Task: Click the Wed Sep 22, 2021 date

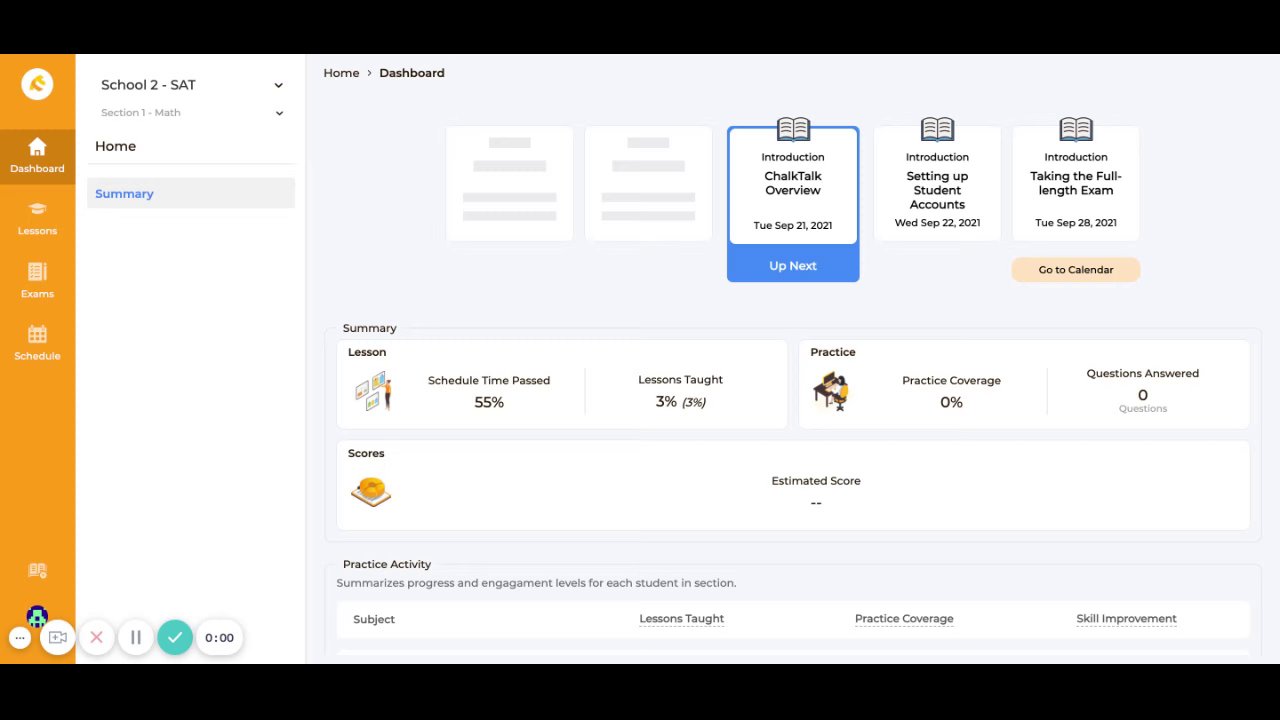Action: click(937, 223)
